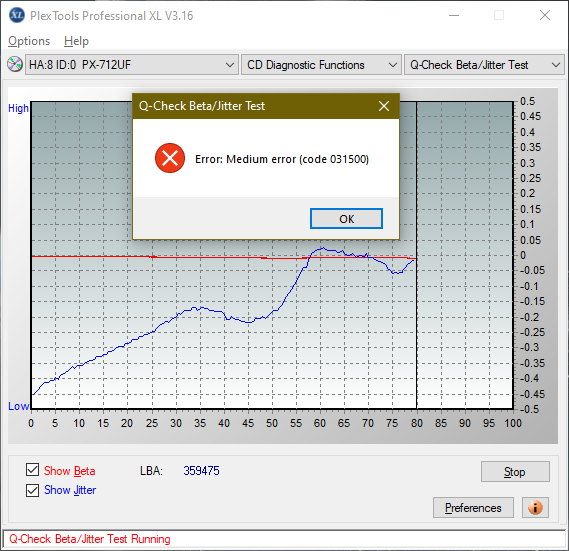Uncheck the Show Jitter checkbox
This screenshot has width=569, height=551.
[x=33, y=490]
